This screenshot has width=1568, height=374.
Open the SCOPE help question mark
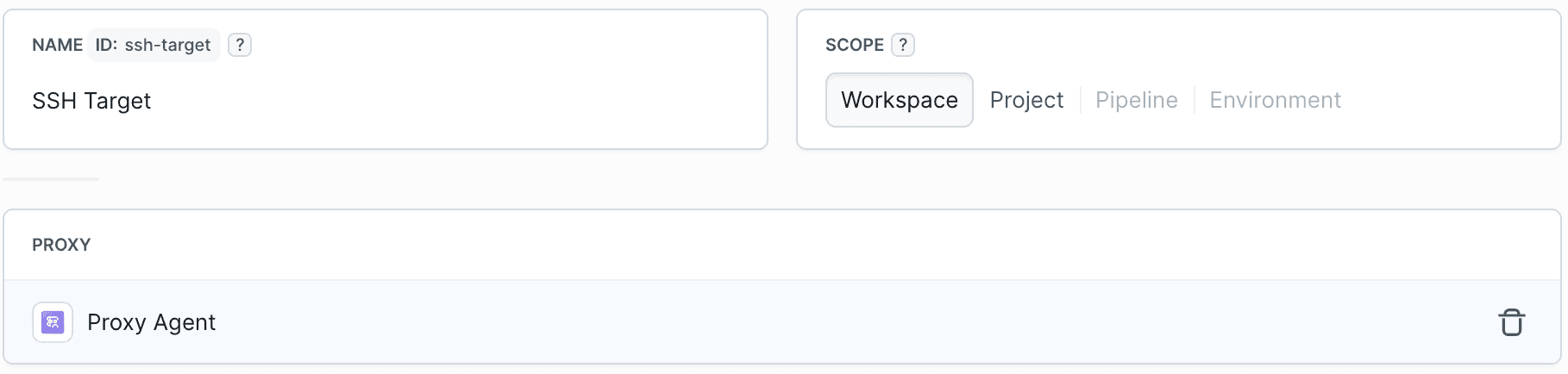pos(903,45)
